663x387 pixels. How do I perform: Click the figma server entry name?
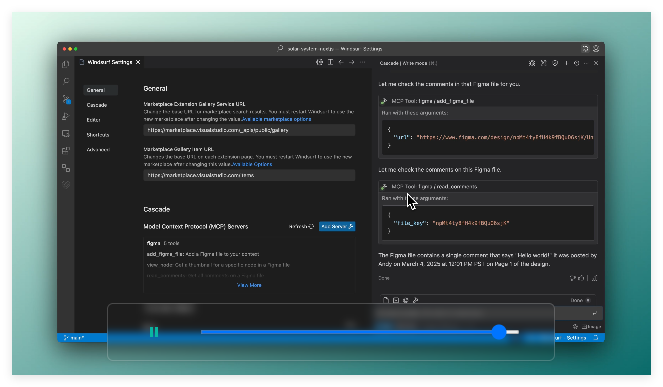(x=153, y=243)
